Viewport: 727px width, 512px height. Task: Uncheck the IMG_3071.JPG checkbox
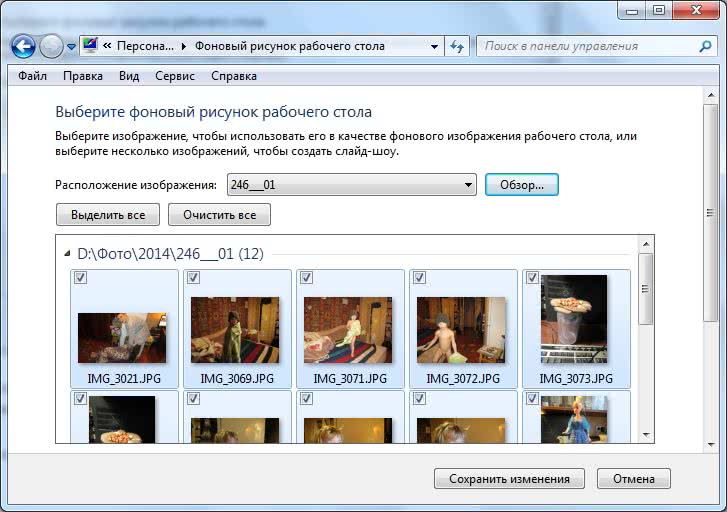[x=306, y=277]
